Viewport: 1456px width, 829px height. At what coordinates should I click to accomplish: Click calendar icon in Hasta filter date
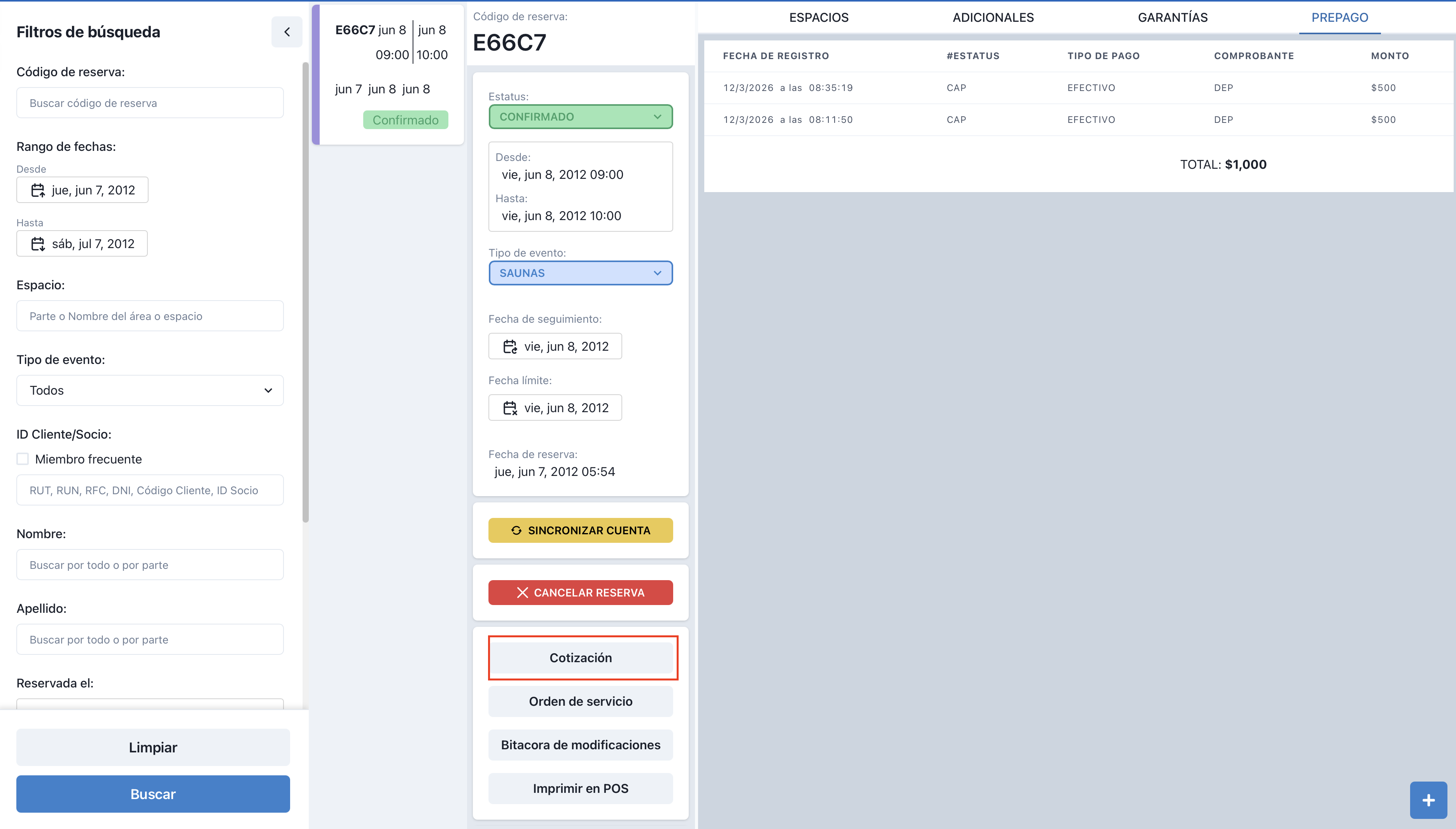[38, 244]
